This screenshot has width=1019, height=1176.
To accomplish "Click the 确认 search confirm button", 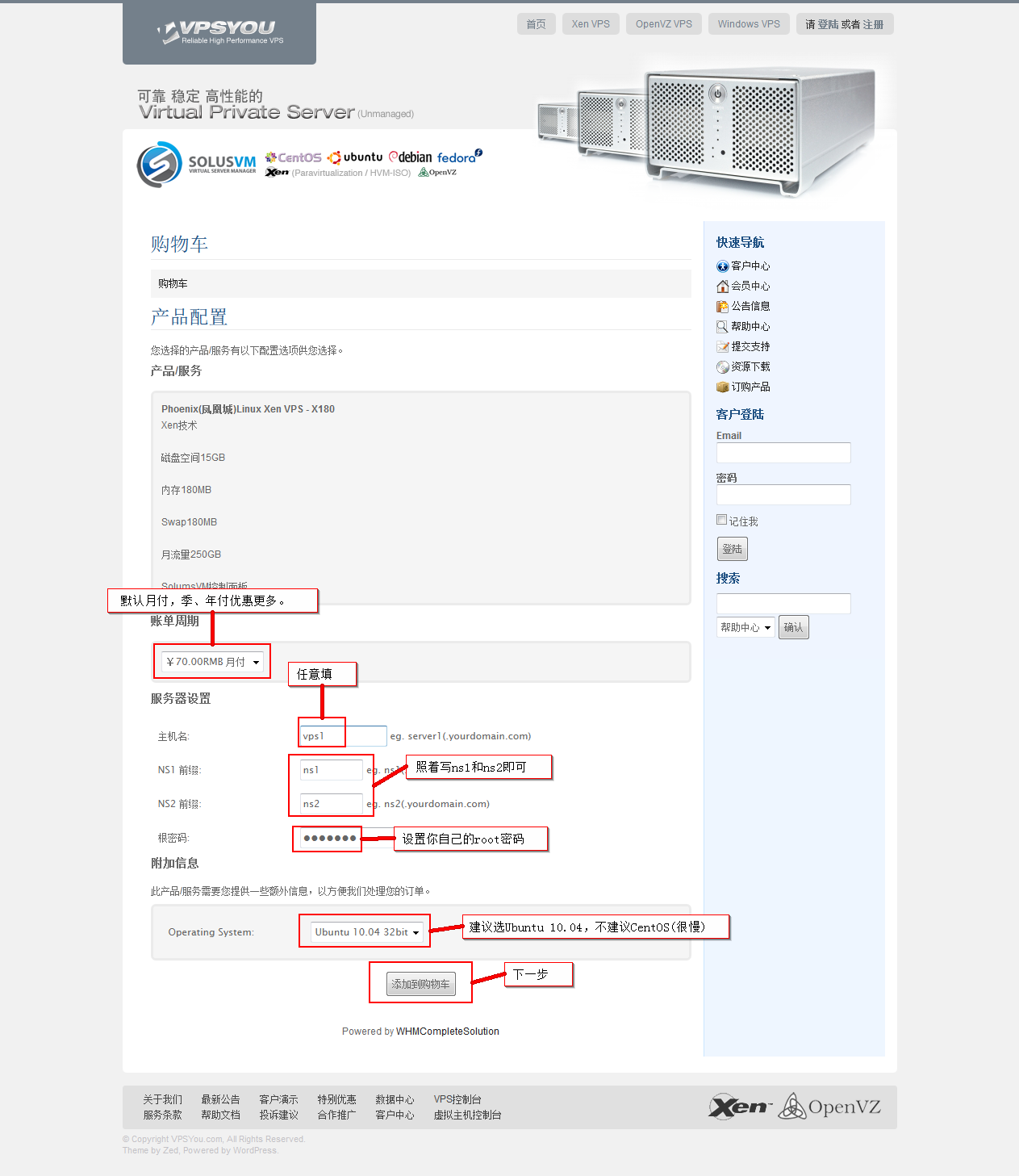I will (x=793, y=627).
